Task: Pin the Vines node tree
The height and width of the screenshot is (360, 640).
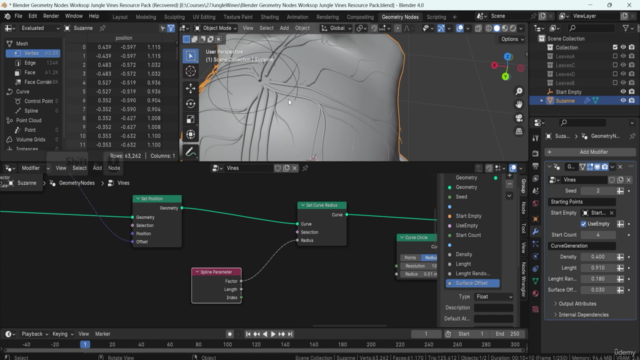Action: pos(305,168)
